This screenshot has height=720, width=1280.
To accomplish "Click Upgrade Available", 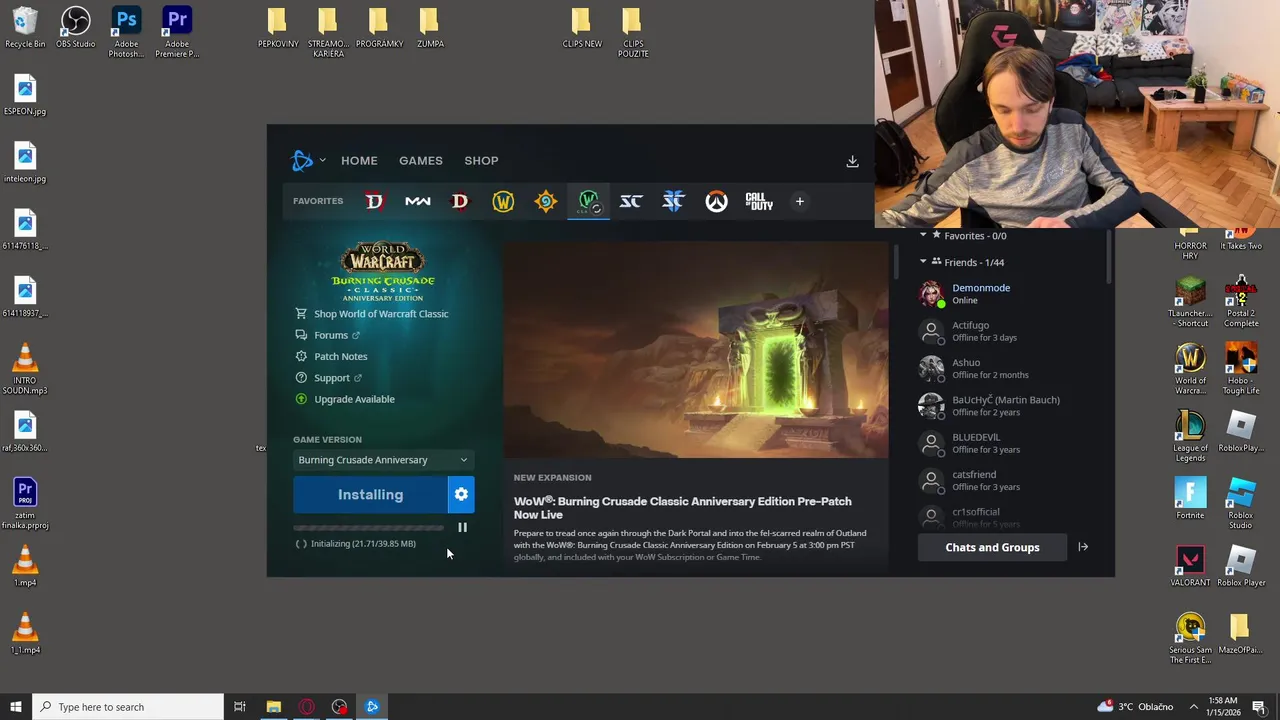I will [345, 399].
